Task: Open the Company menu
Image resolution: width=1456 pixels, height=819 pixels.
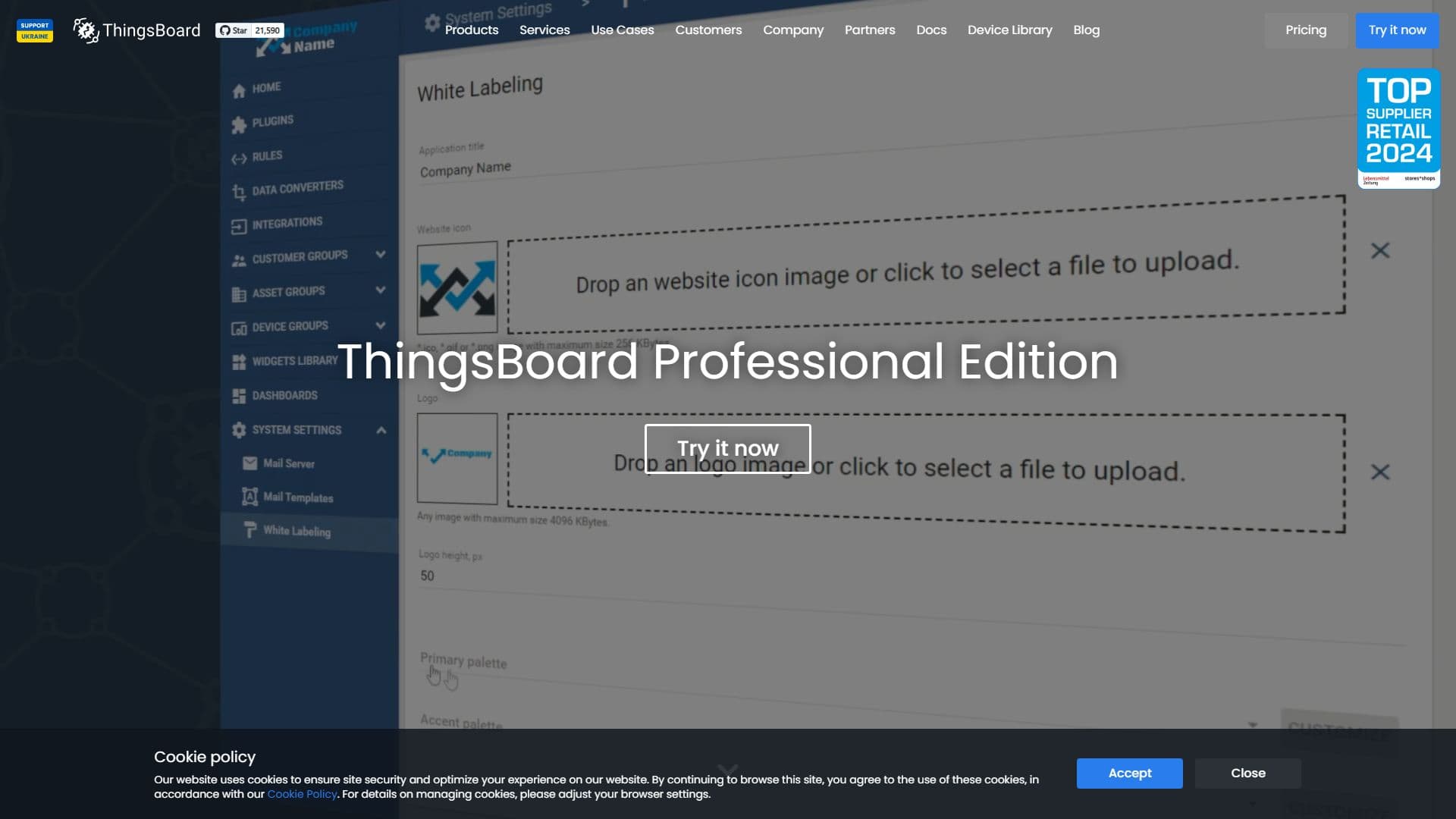Action: 793,30
